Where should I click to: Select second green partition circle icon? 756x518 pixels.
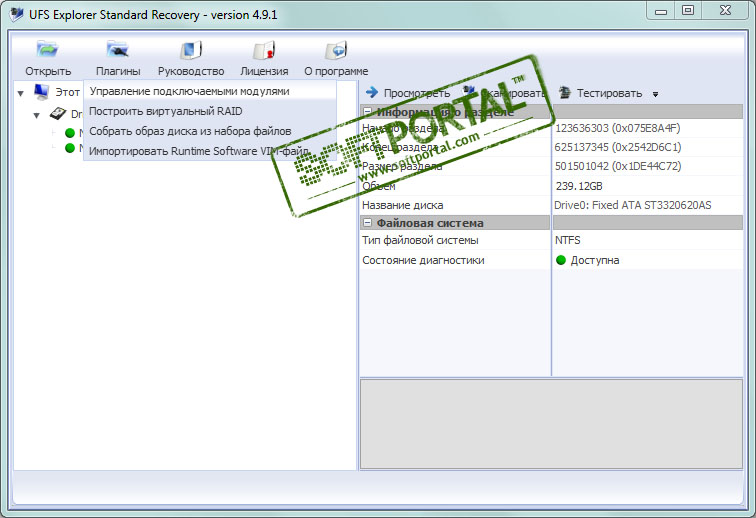click(70, 148)
